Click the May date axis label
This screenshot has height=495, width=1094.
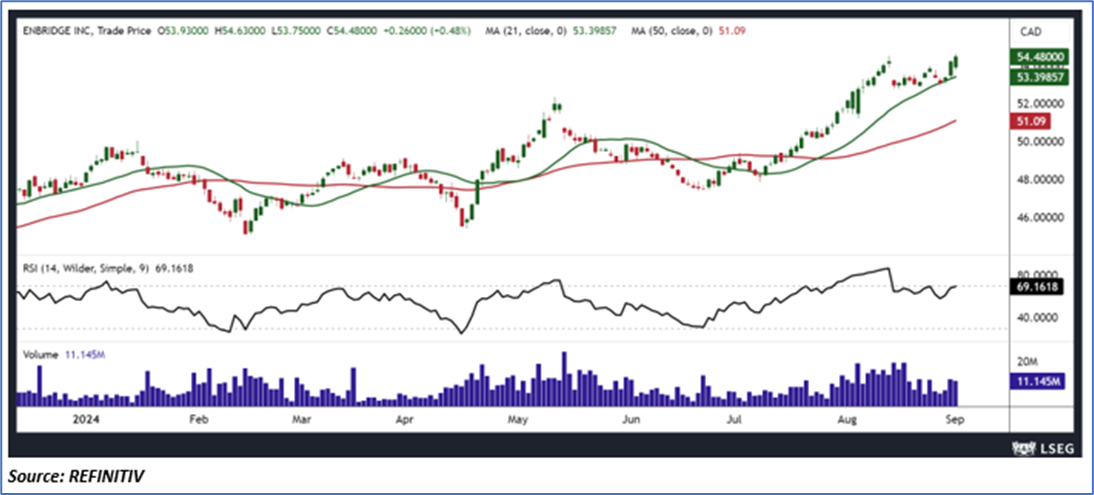(x=517, y=420)
